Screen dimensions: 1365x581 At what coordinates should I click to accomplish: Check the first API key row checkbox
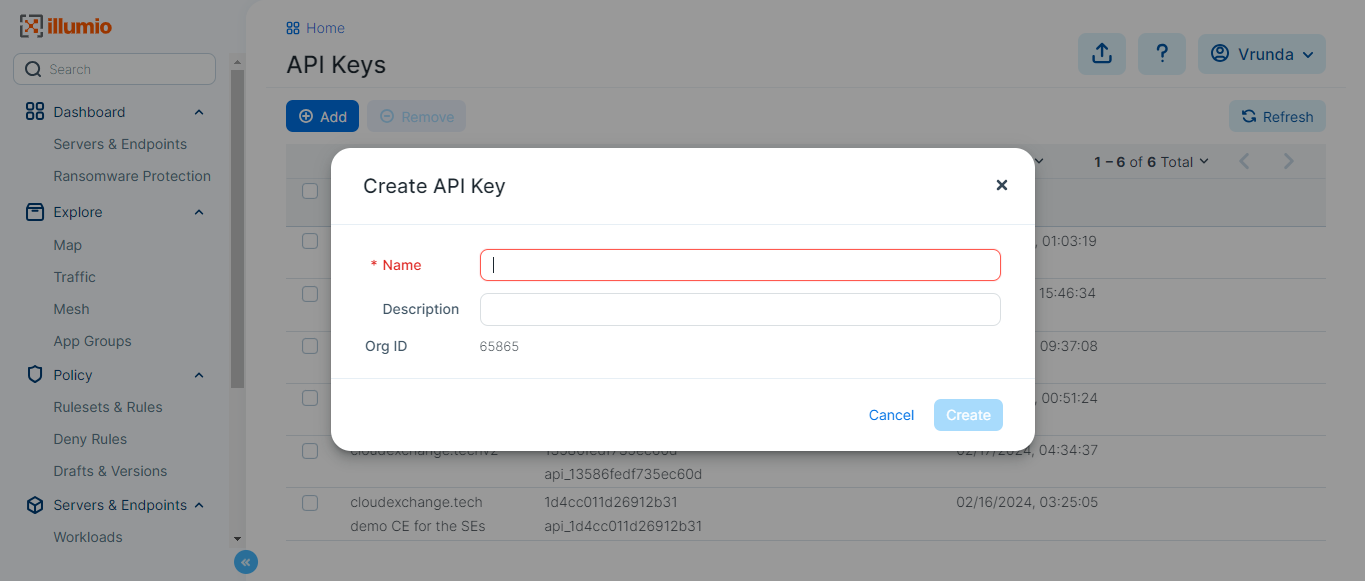[310, 241]
